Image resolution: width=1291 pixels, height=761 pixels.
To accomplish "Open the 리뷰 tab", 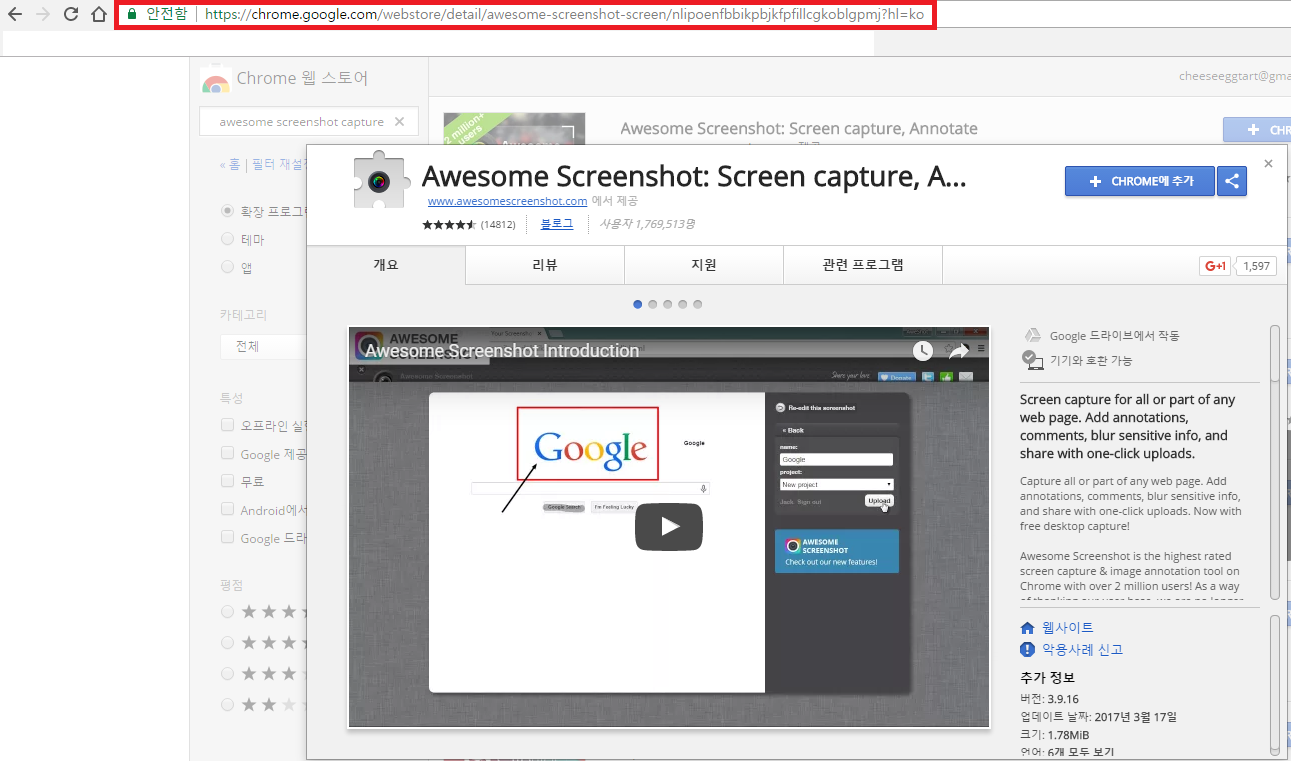I will pyautogui.click(x=545, y=265).
